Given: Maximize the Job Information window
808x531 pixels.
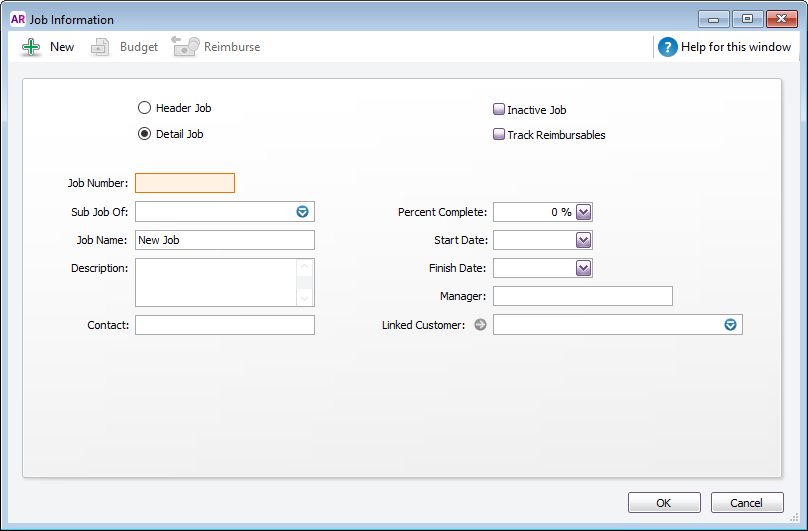Looking at the screenshot, I should (747, 19).
